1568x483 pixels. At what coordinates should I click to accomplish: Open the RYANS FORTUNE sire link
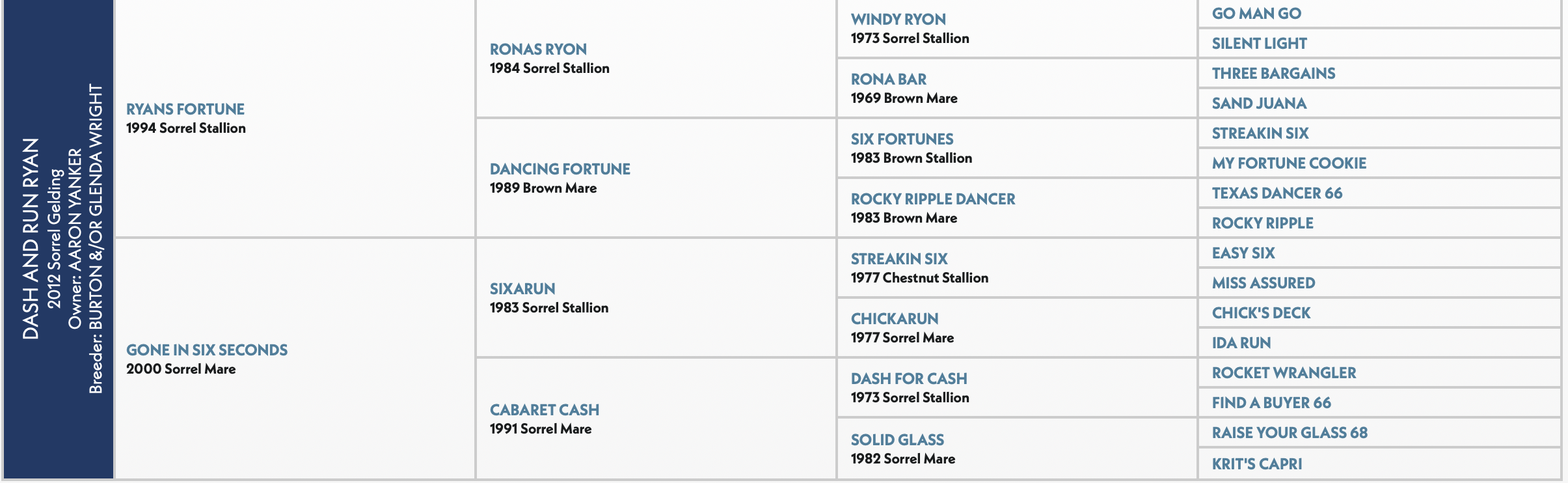point(185,109)
